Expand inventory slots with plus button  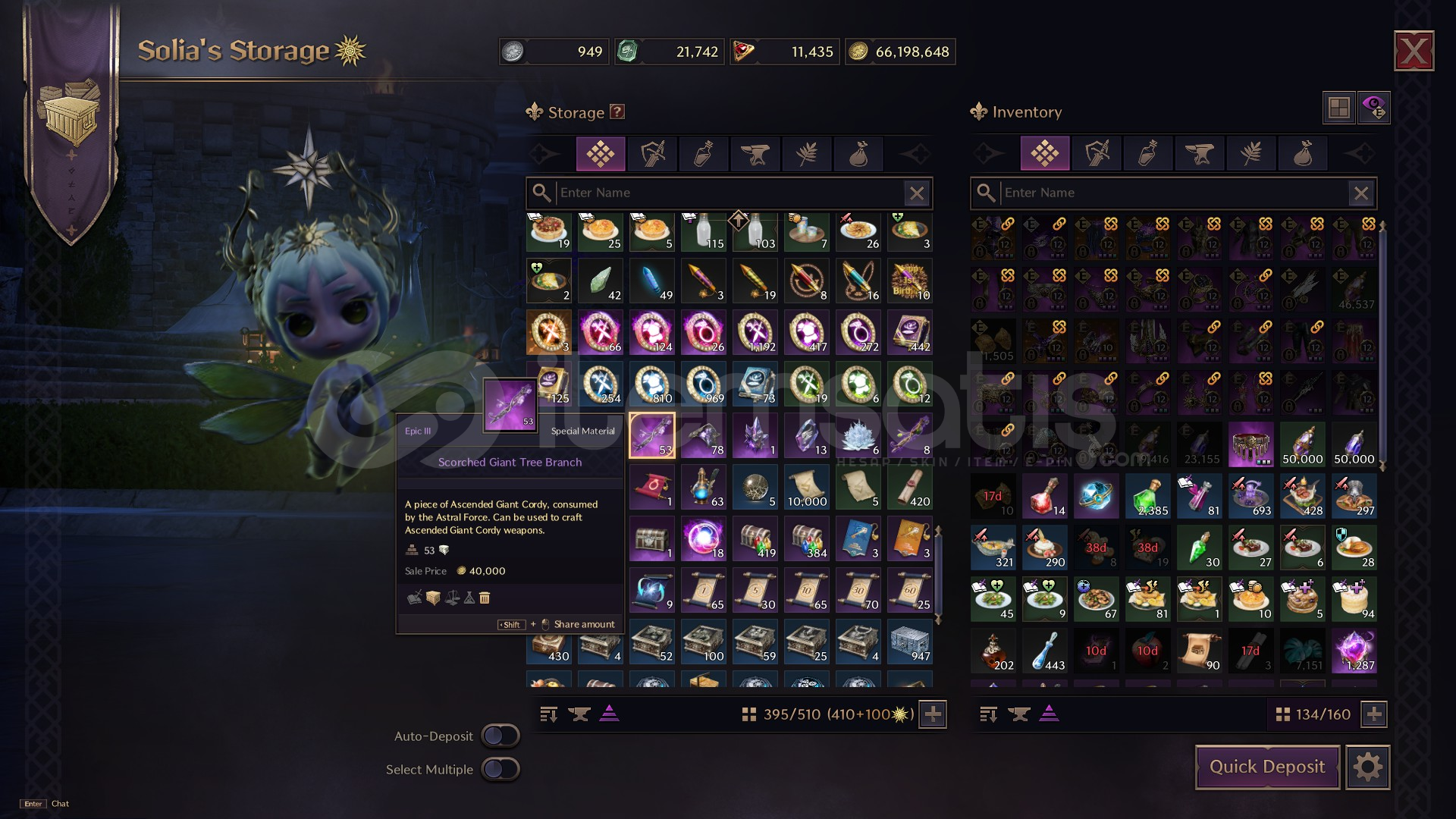tap(1374, 714)
